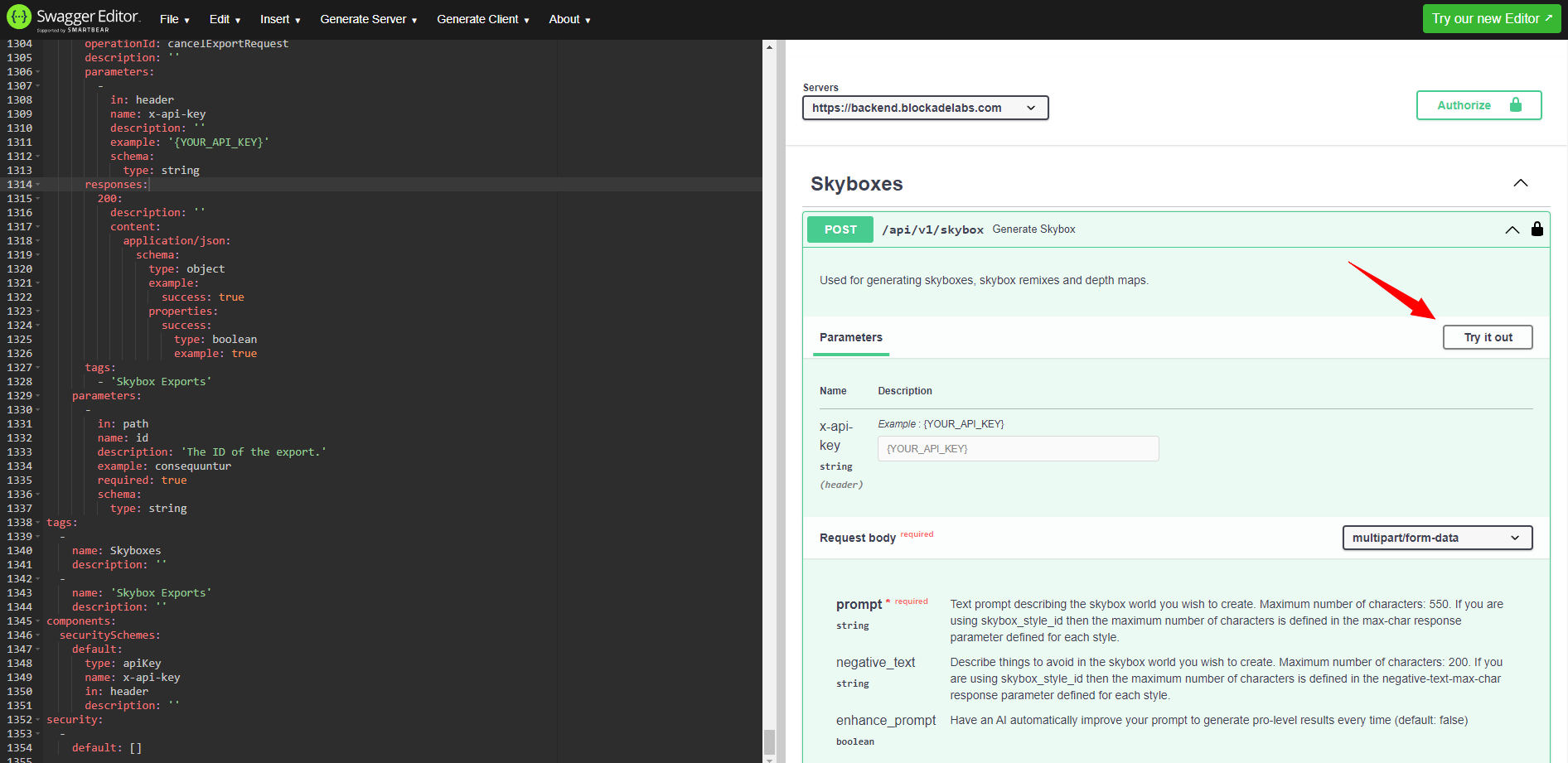Open the multipart/form-data content type dropdown
1568x763 pixels.
tap(1436, 538)
